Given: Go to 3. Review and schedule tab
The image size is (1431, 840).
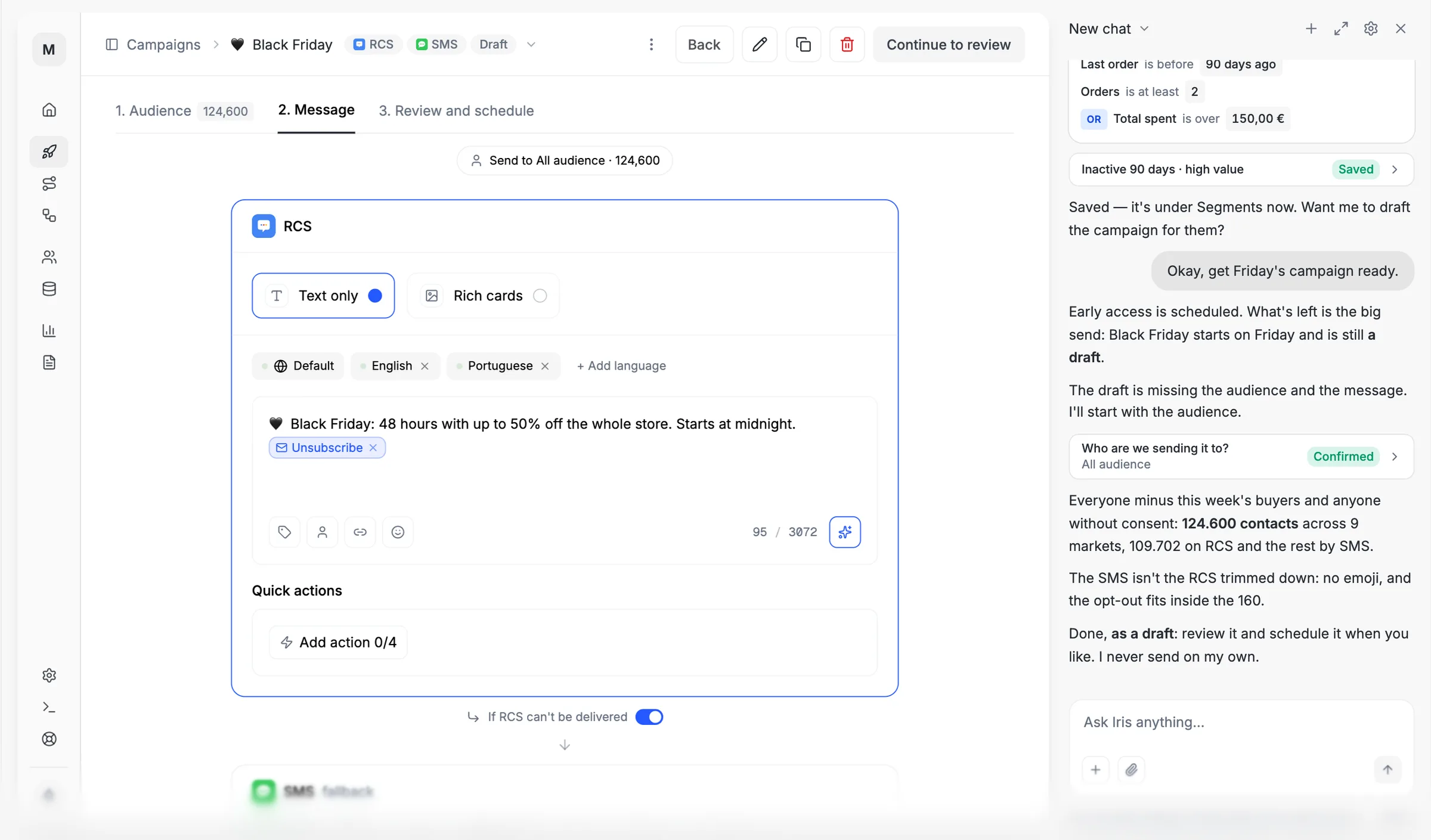Looking at the screenshot, I should tap(456, 111).
